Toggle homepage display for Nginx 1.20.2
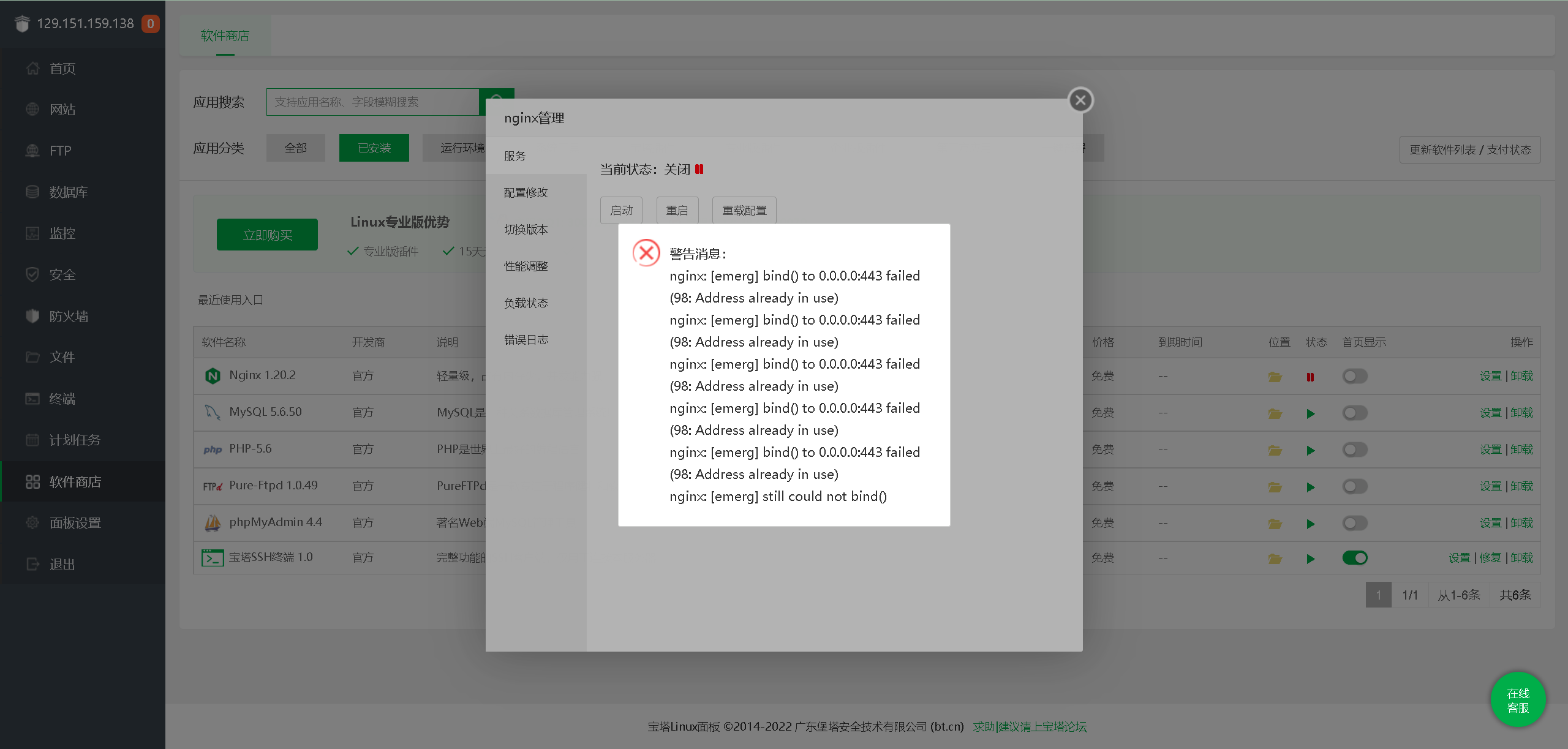1568x749 pixels. tap(1355, 376)
